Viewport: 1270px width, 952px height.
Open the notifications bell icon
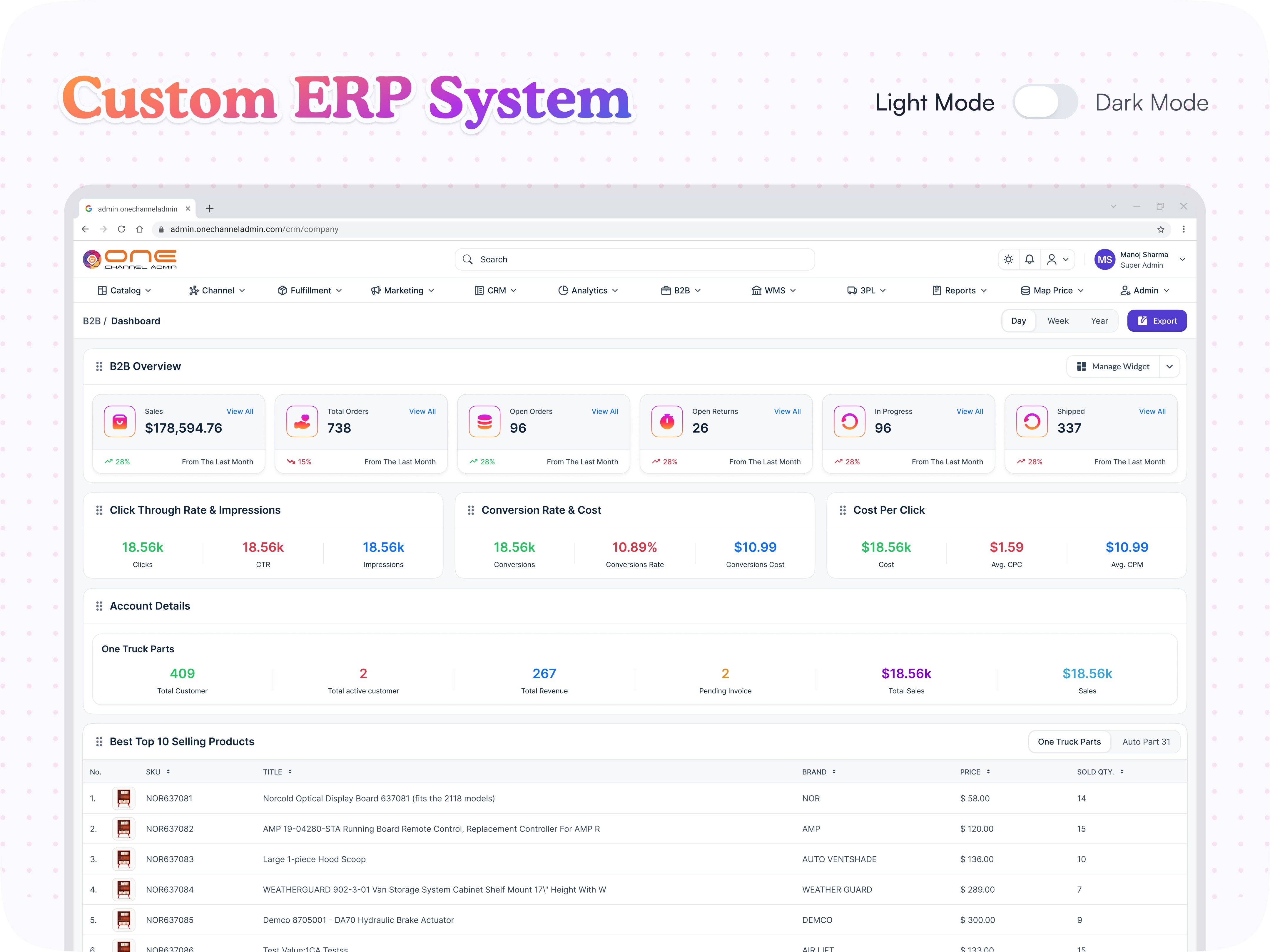(x=1030, y=259)
